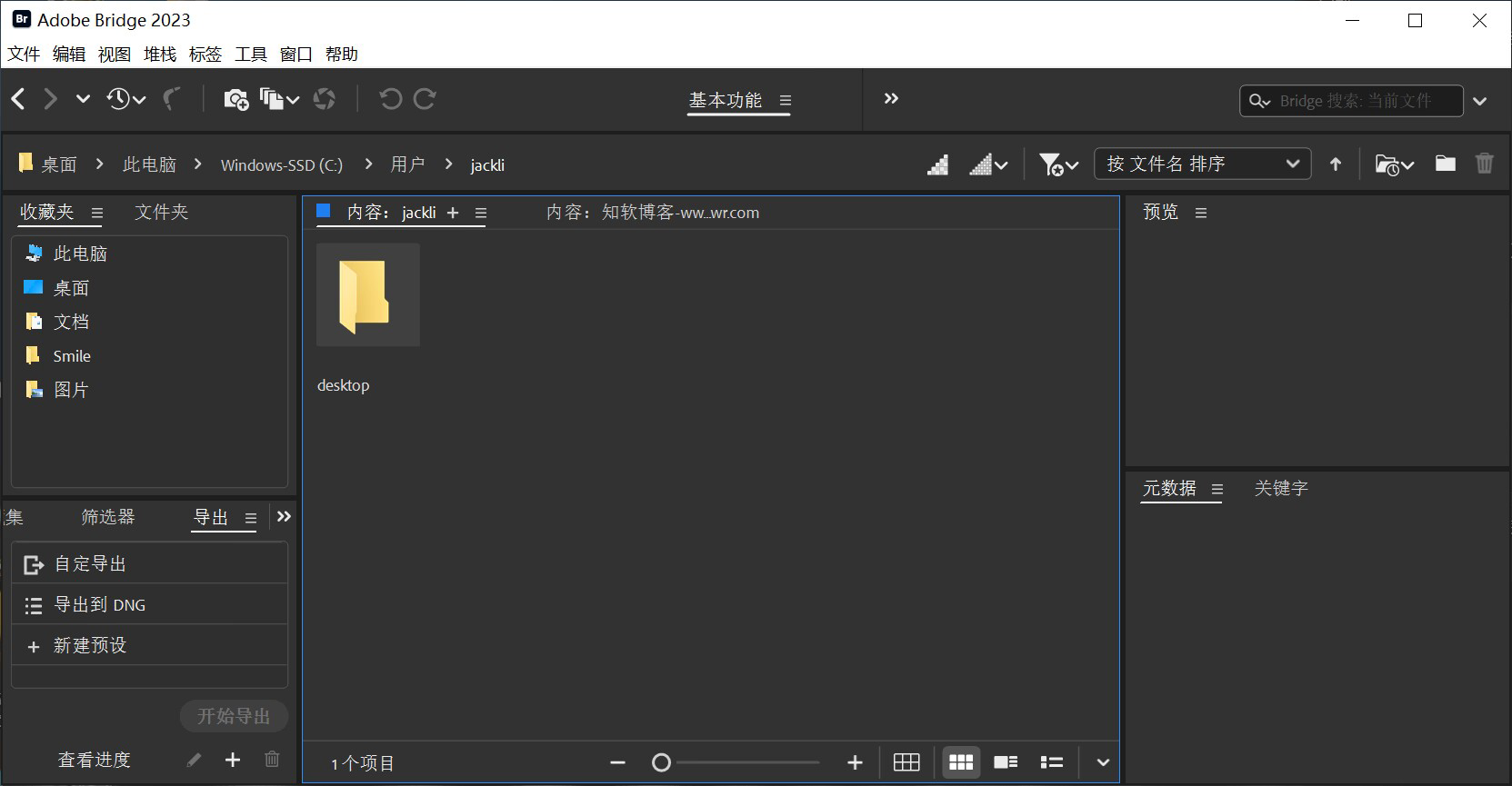Switch to 导出 panel tab
1512x786 pixels.
click(x=211, y=517)
